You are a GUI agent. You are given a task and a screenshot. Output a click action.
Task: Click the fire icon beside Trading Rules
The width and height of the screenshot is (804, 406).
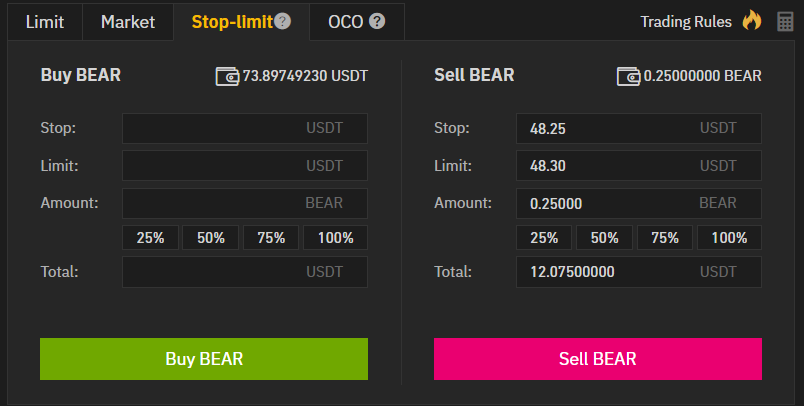click(x=751, y=21)
